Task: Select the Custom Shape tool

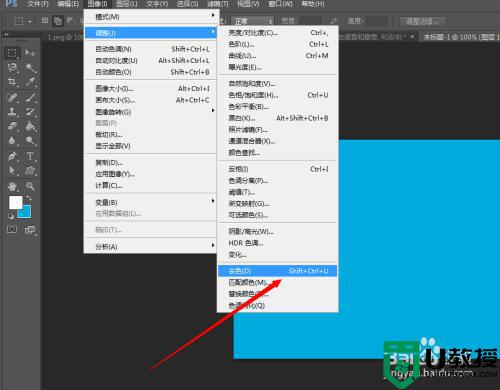Action: click(30, 170)
